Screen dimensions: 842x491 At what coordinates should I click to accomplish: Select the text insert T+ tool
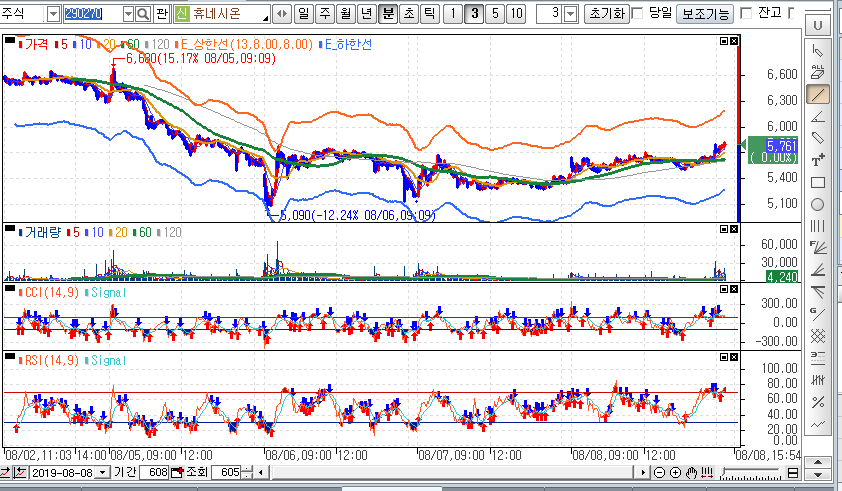coord(817,160)
